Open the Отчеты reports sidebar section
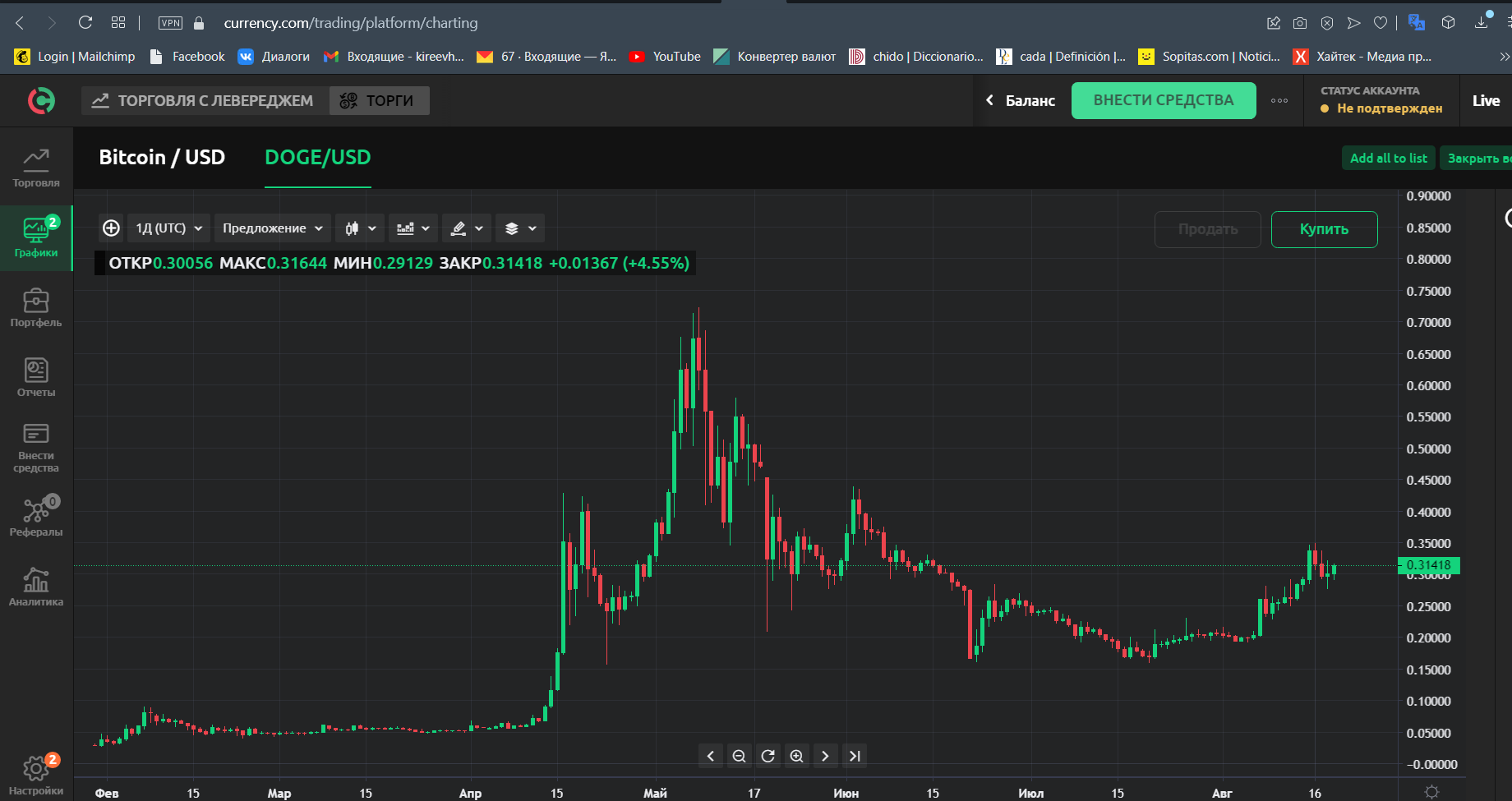Image resolution: width=1512 pixels, height=801 pixels. tap(36, 377)
